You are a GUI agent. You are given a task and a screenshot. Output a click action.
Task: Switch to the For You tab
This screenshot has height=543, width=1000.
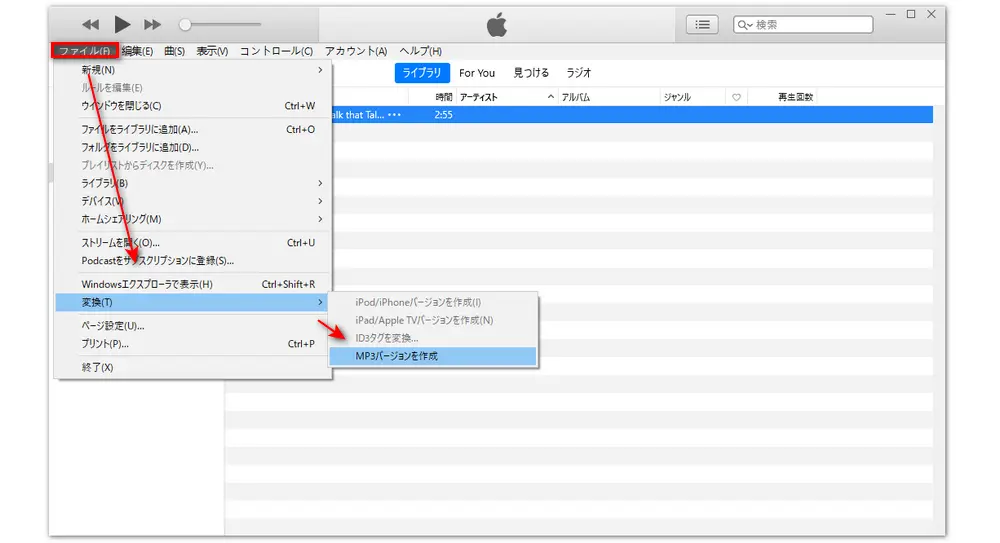477,73
